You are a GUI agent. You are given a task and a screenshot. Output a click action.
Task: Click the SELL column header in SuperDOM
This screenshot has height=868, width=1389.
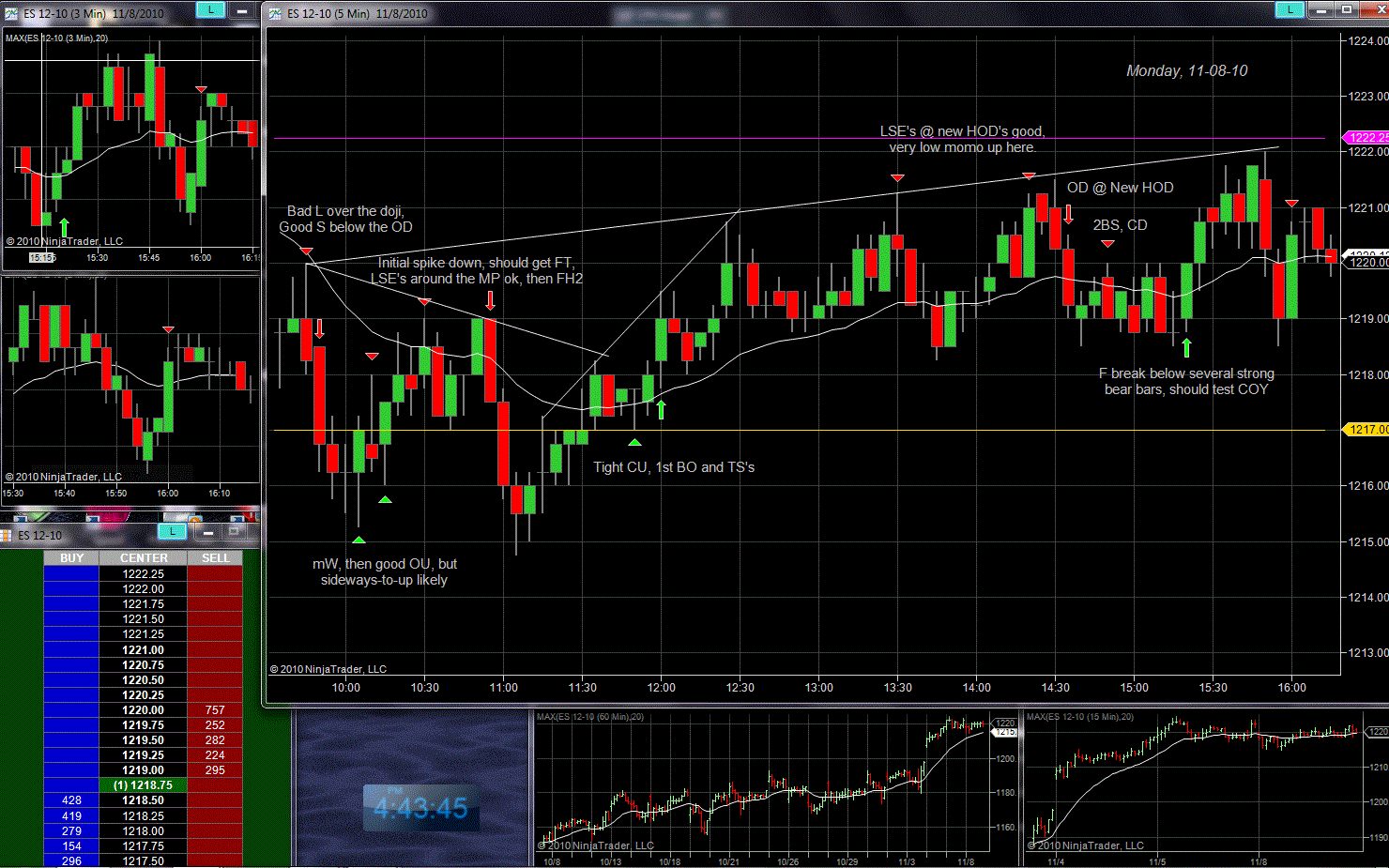click(x=215, y=557)
